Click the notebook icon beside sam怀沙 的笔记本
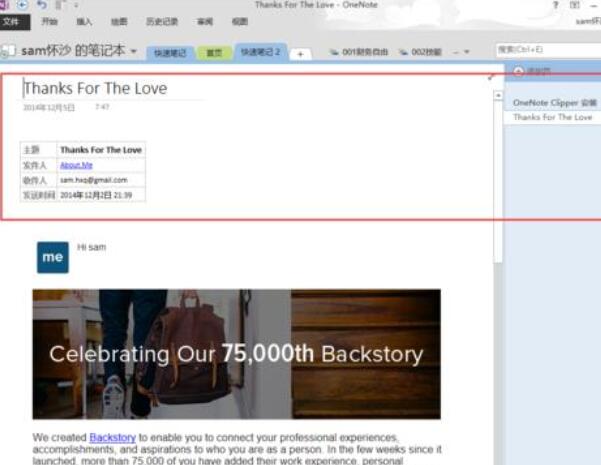This screenshot has height=465, width=601. click(x=9, y=50)
